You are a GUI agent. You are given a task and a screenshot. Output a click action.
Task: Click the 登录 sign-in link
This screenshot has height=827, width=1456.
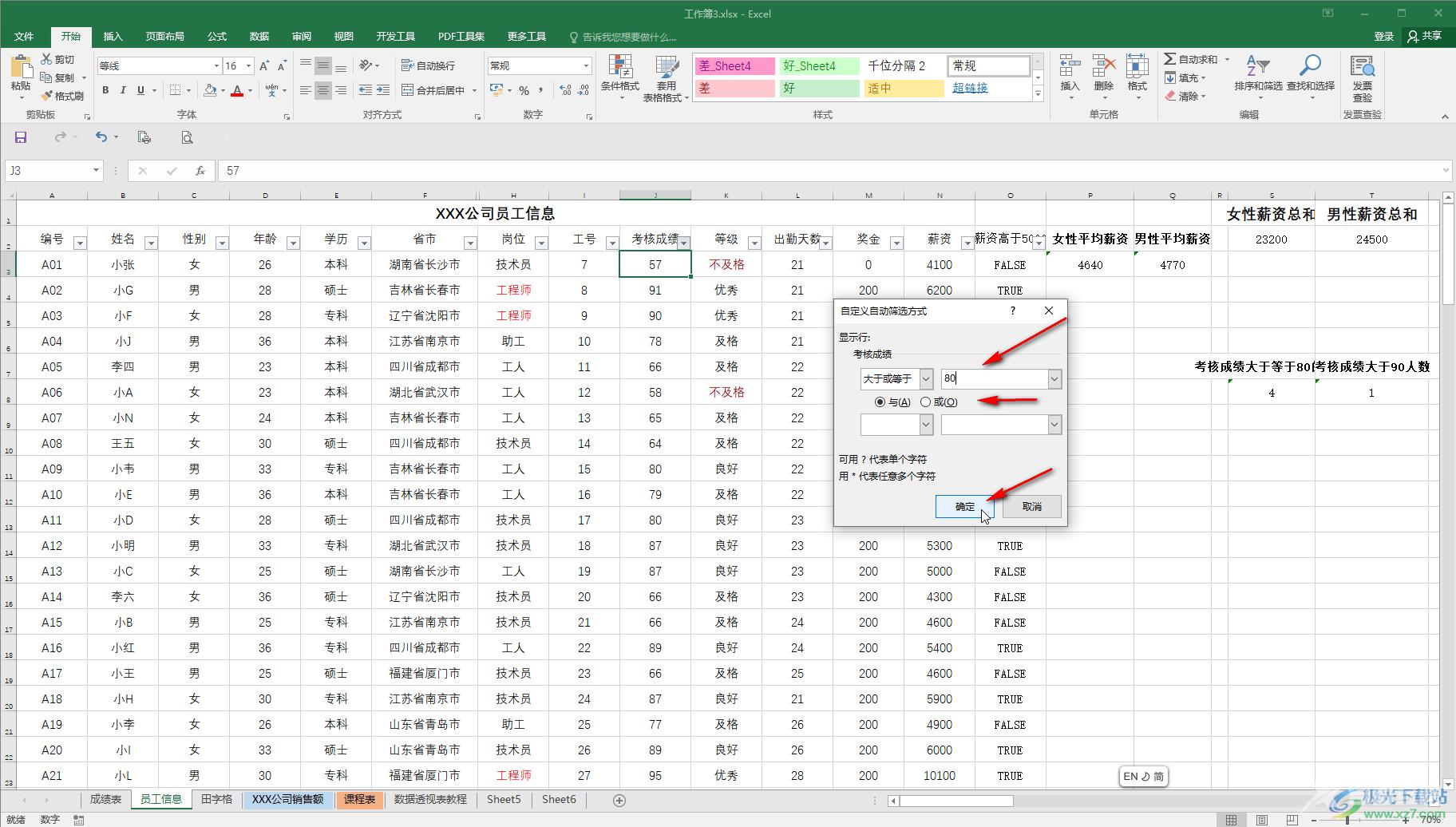pyautogui.click(x=1383, y=36)
